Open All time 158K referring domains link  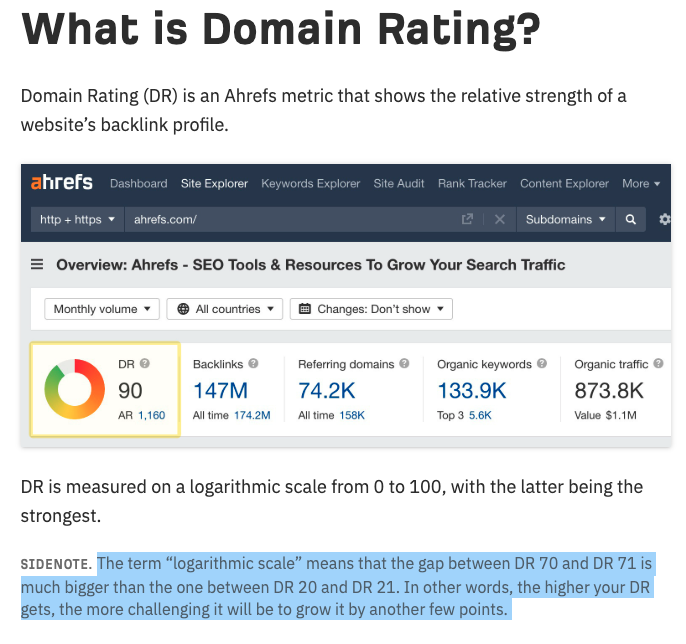tap(352, 415)
